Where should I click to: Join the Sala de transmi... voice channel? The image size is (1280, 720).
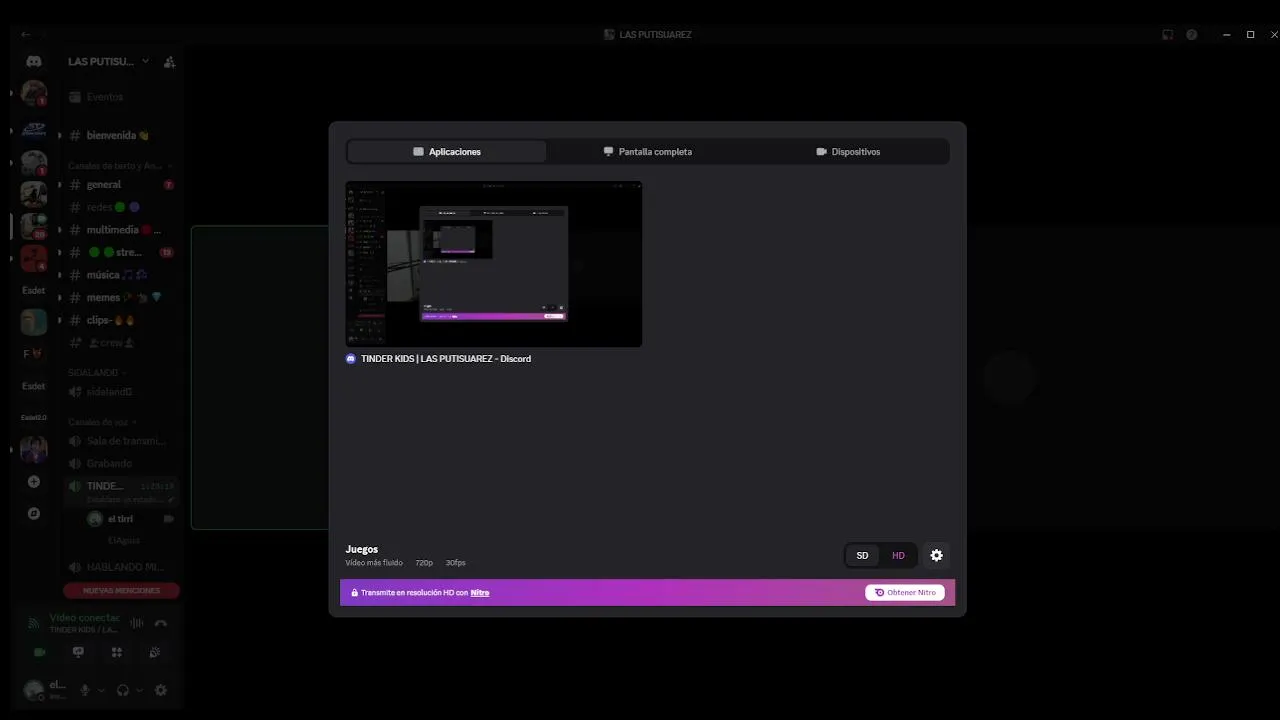click(120, 441)
